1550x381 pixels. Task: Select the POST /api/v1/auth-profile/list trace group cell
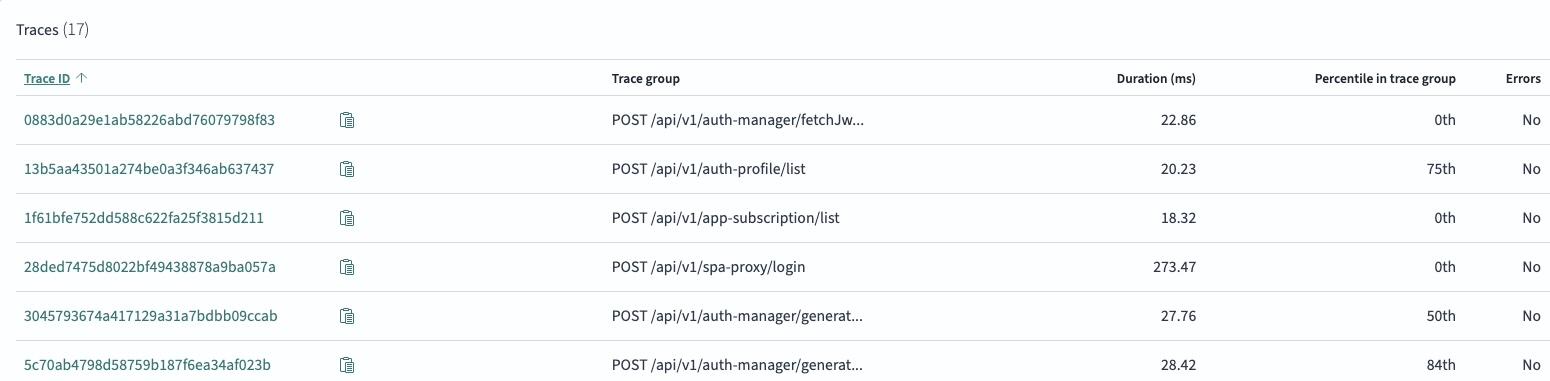(708, 169)
